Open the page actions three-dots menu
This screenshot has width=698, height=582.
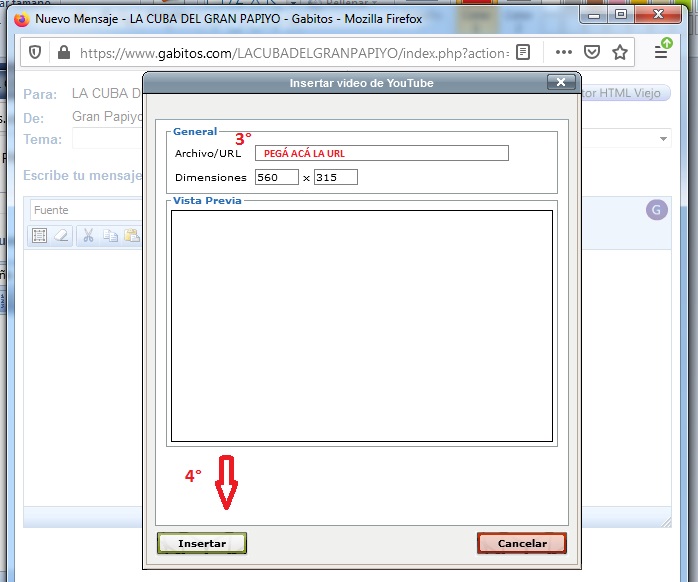click(563, 53)
